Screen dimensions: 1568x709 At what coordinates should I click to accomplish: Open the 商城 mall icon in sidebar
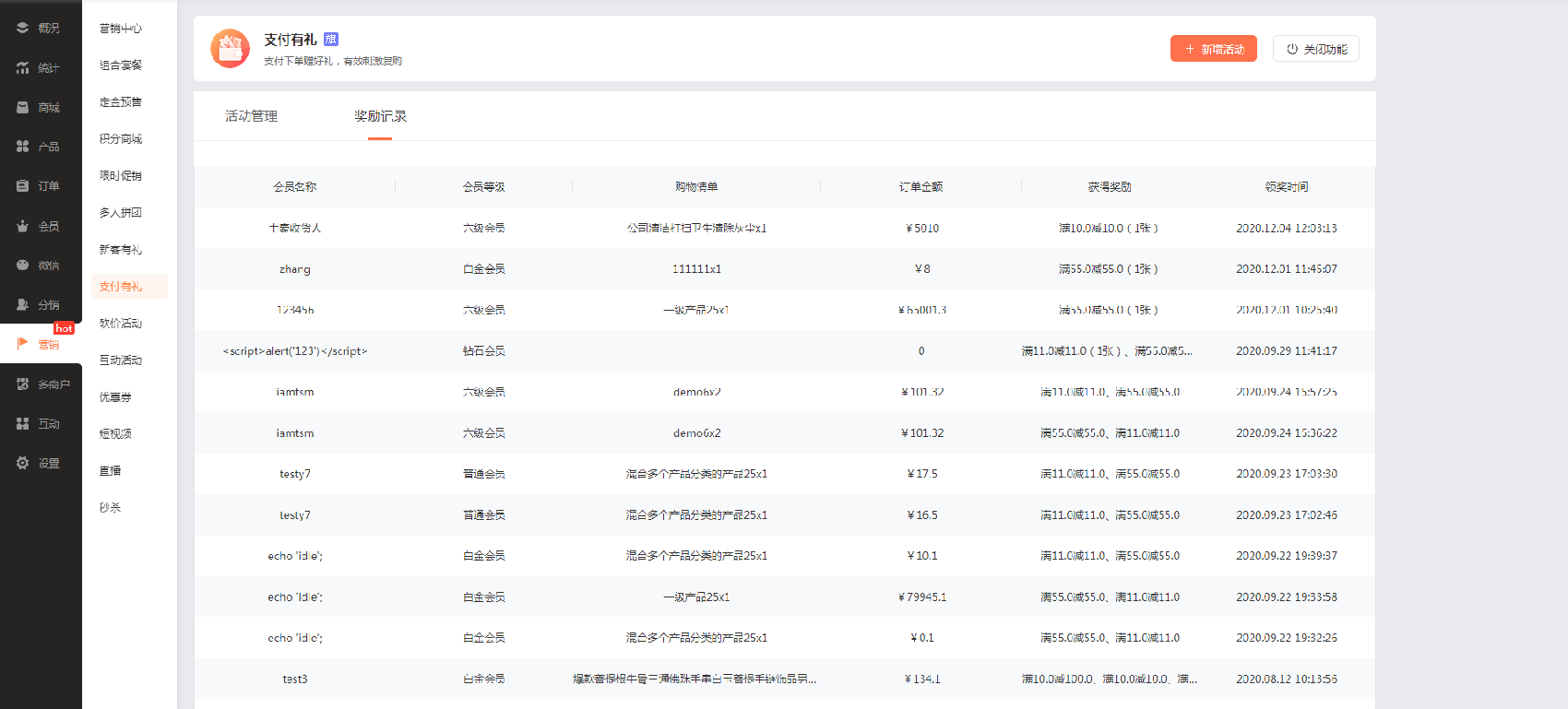click(x=22, y=108)
